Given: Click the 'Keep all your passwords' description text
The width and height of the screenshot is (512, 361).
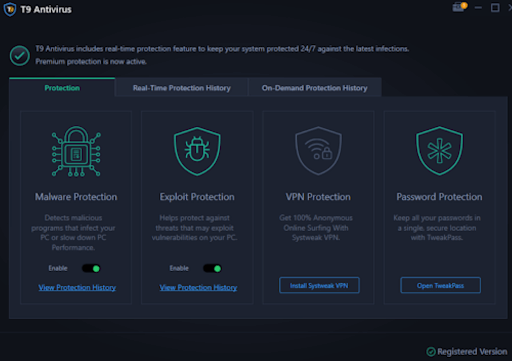Looking at the screenshot, I should [437, 228].
